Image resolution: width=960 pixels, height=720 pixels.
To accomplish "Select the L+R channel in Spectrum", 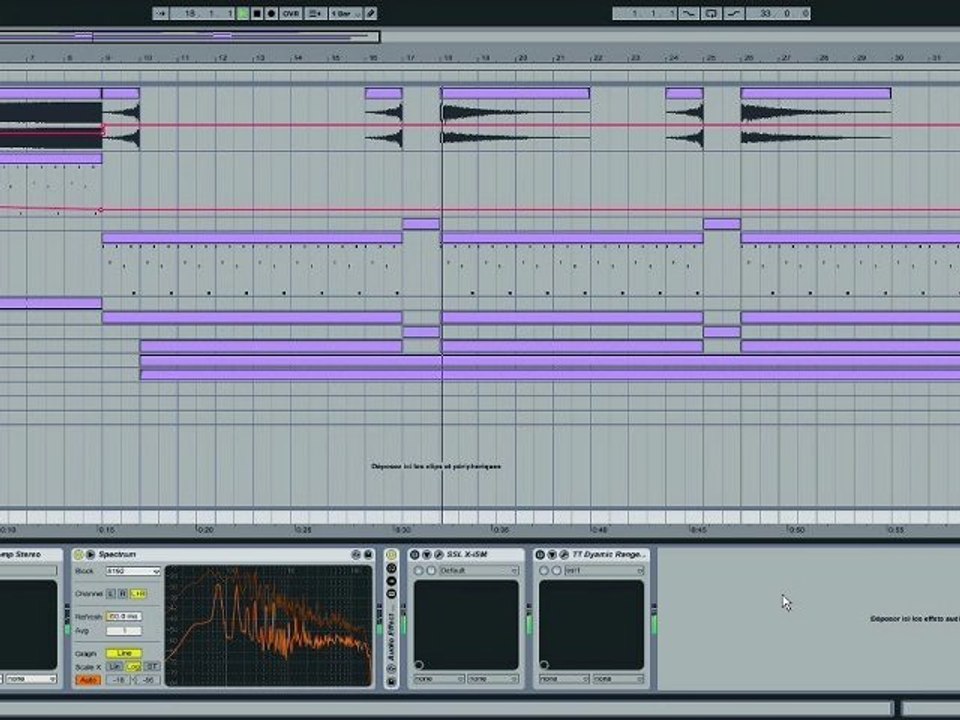I will pos(138,593).
